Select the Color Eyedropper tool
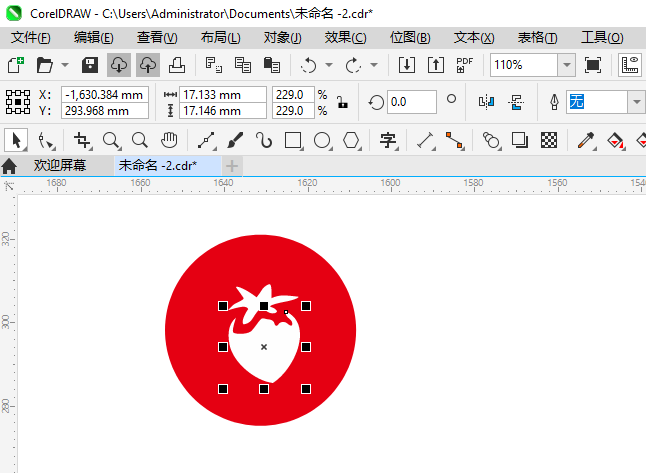Screen dimensions: 646x473 pyautogui.click(x=586, y=140)
